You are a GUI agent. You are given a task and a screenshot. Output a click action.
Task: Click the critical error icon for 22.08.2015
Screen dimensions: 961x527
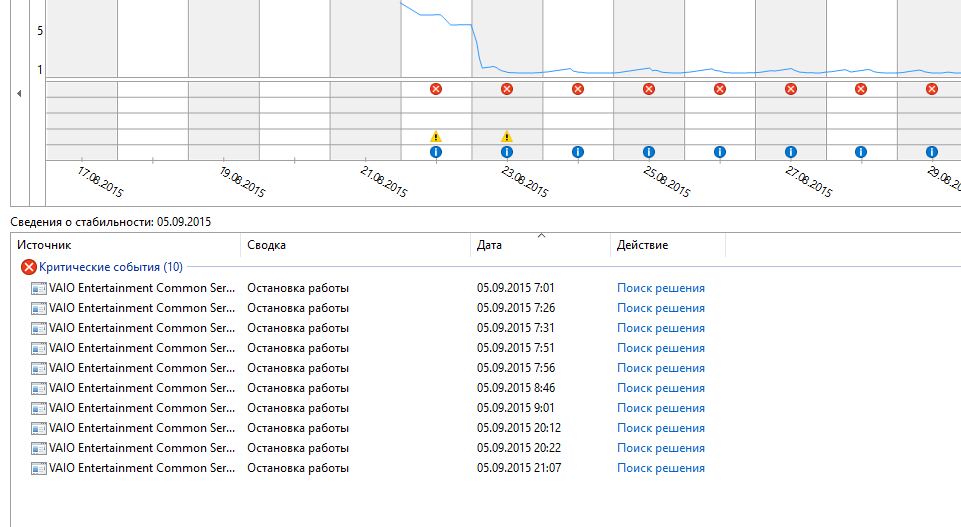pyautogui.click(x=435, y=89)
